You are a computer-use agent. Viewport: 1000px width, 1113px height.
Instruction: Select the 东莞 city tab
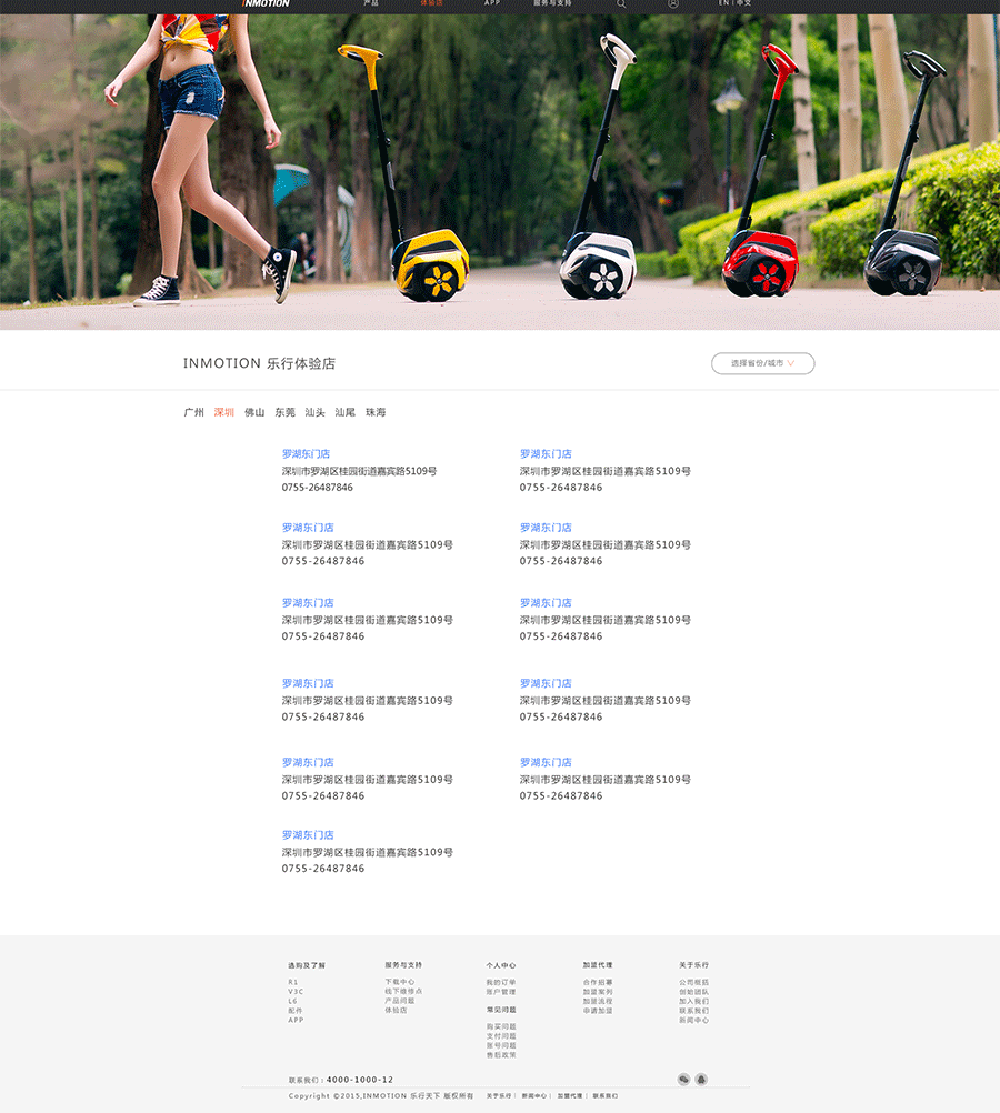pos(285,412)
